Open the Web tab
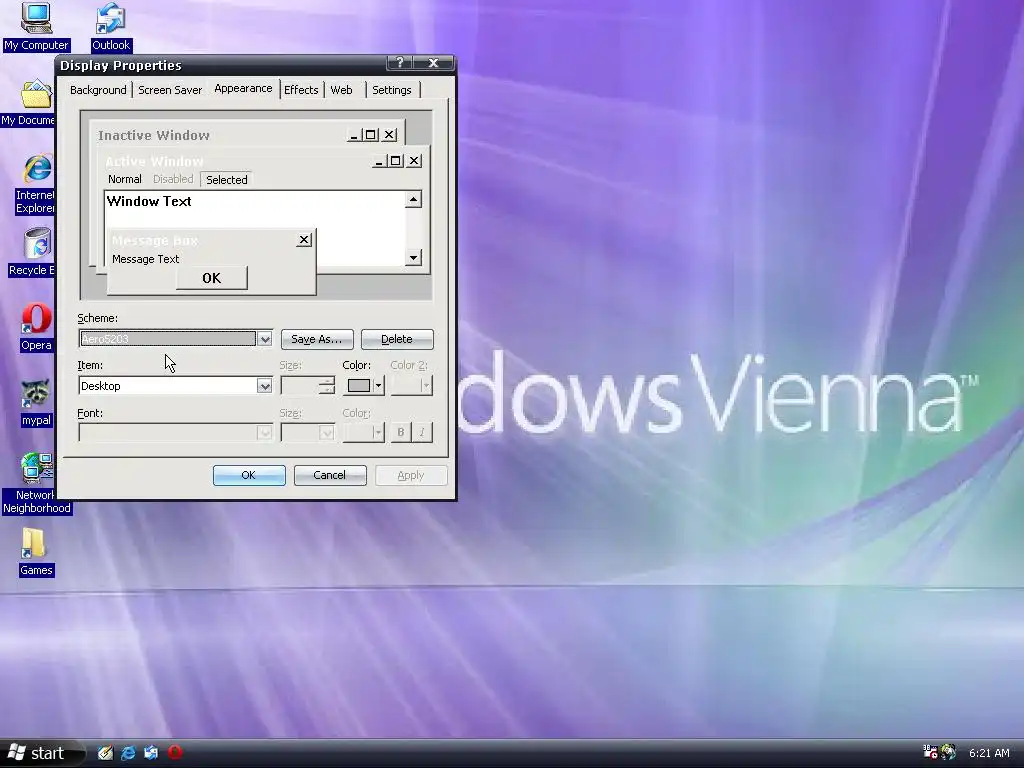The image size is (1024, 768). (x=341, y=90)
